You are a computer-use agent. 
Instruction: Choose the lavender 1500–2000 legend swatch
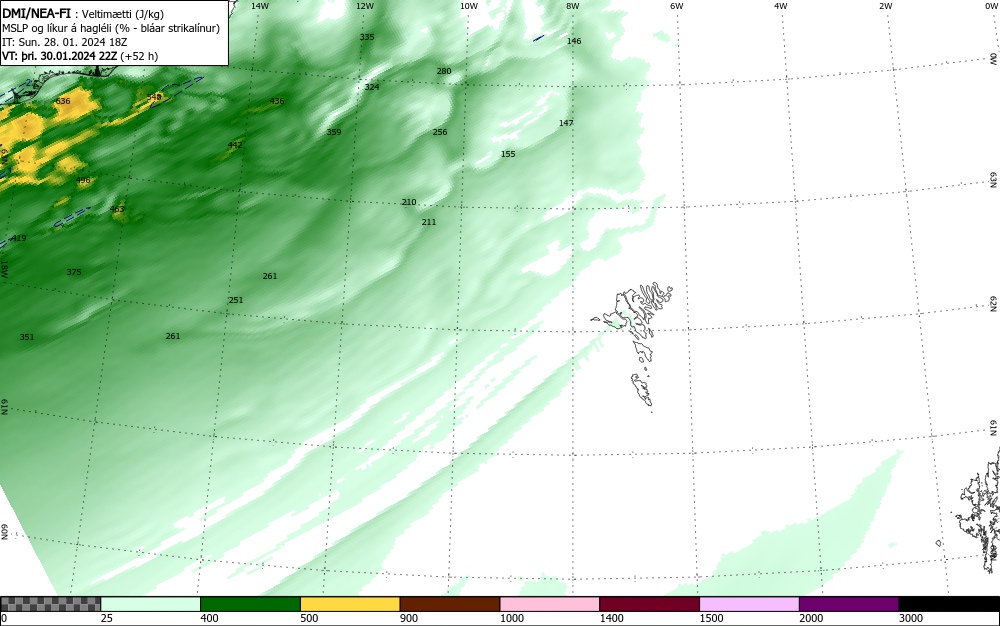point(749,604)
